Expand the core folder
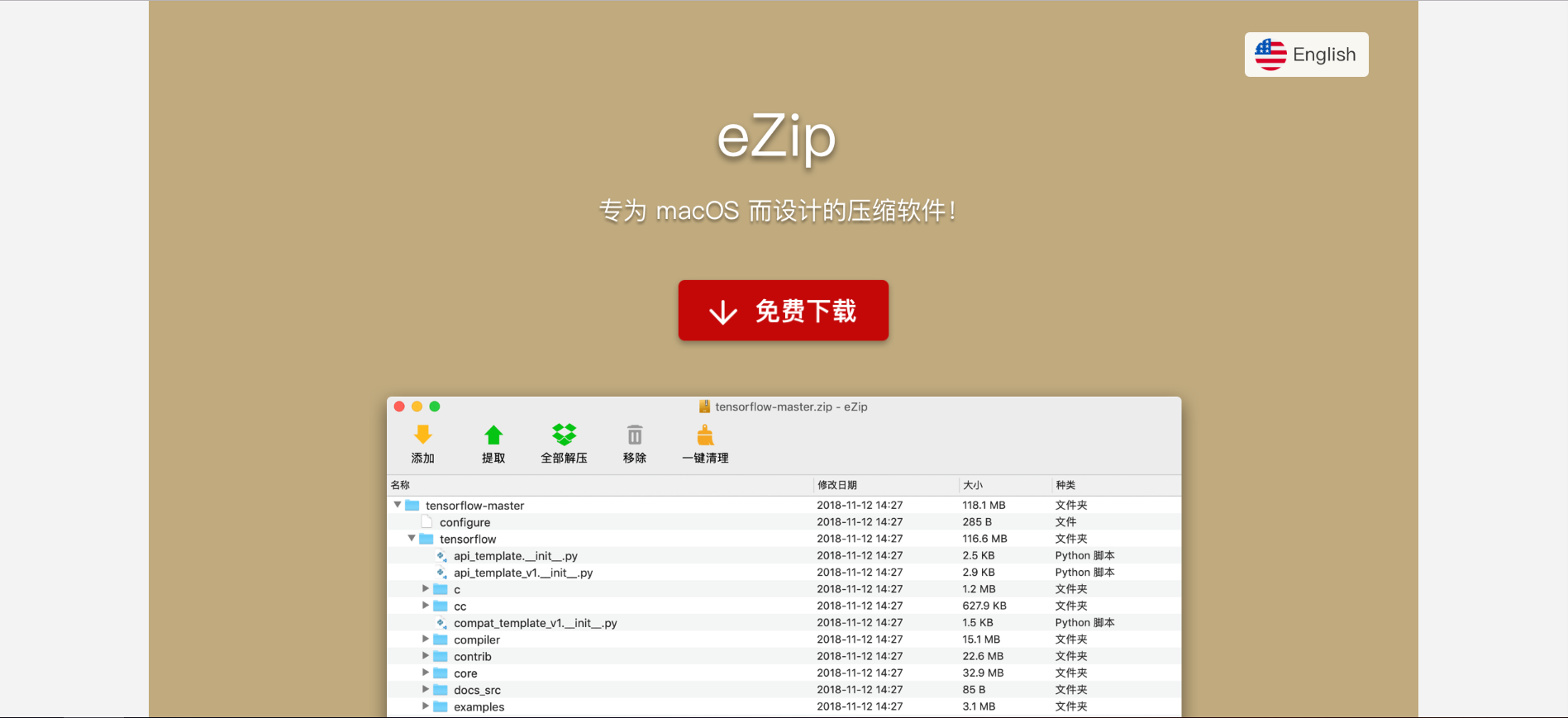Viewport: 1568px width, 718px height. pos(426,673)
